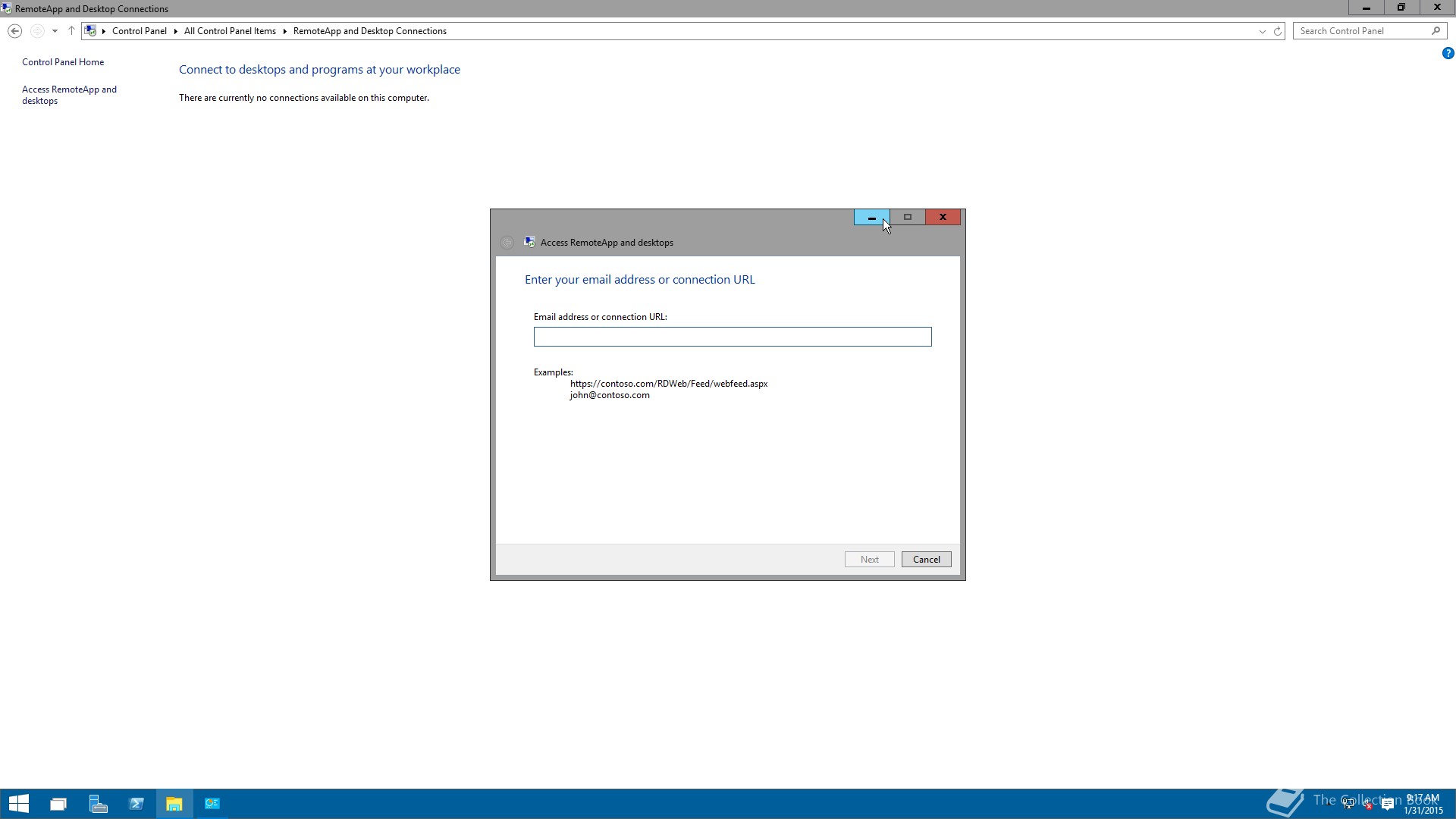Click the search magnifier icon
1456x819 pixels.
(x=1436, y=31)
